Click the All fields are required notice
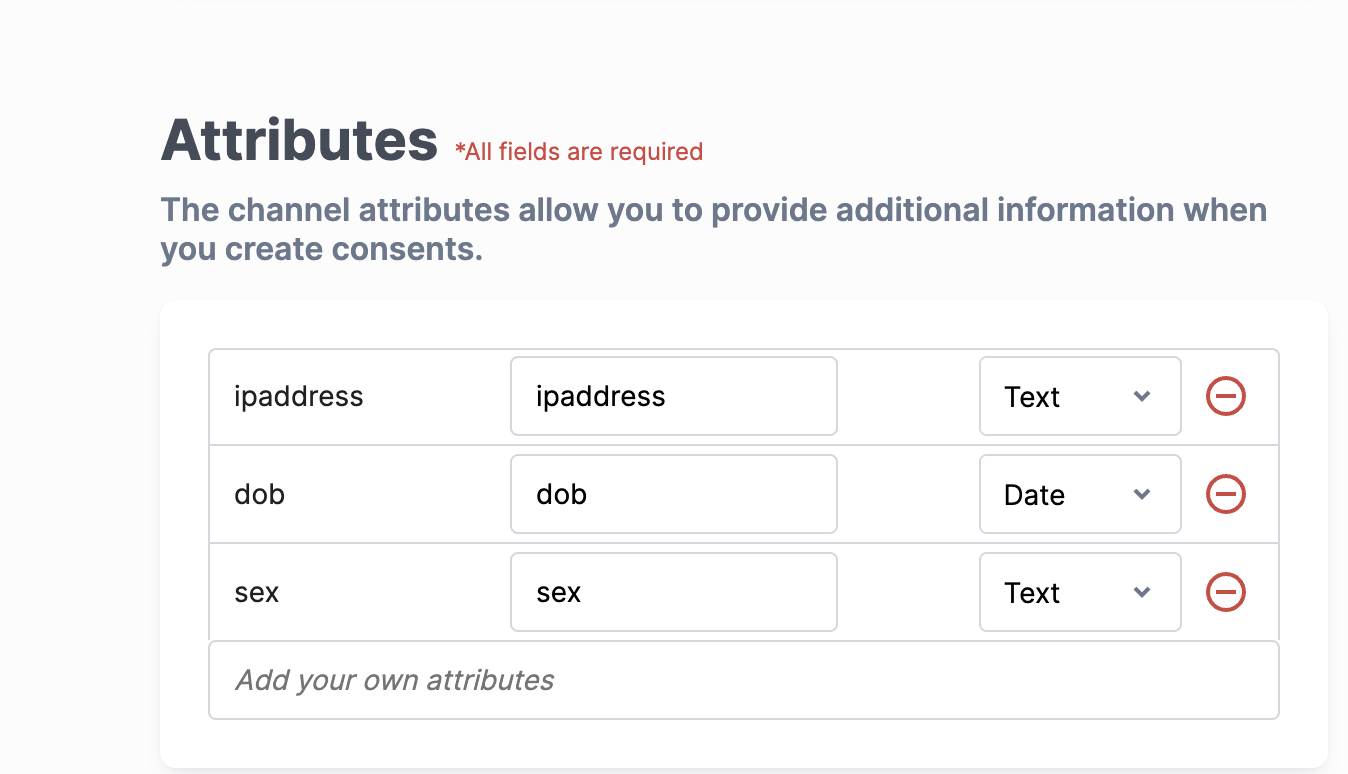The height and width of the screenshot is (774, 1348). (579, 152)
